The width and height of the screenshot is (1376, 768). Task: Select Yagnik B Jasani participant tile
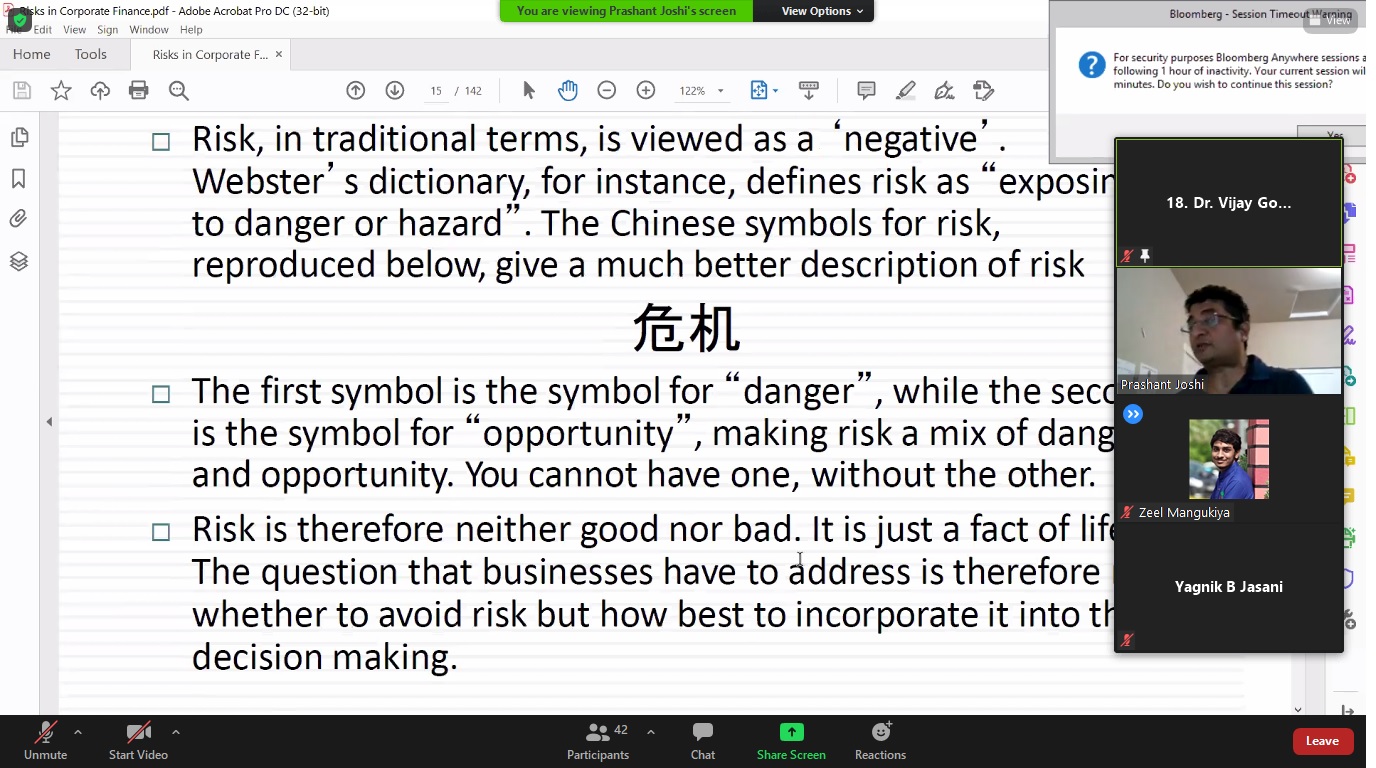coord(1229,587)
